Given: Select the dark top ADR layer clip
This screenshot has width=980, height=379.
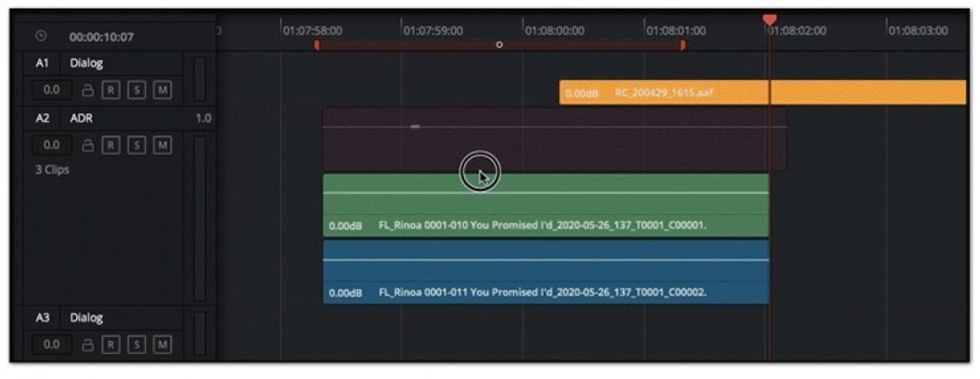Looking at the screenshot, I should (x=554, y=139).
